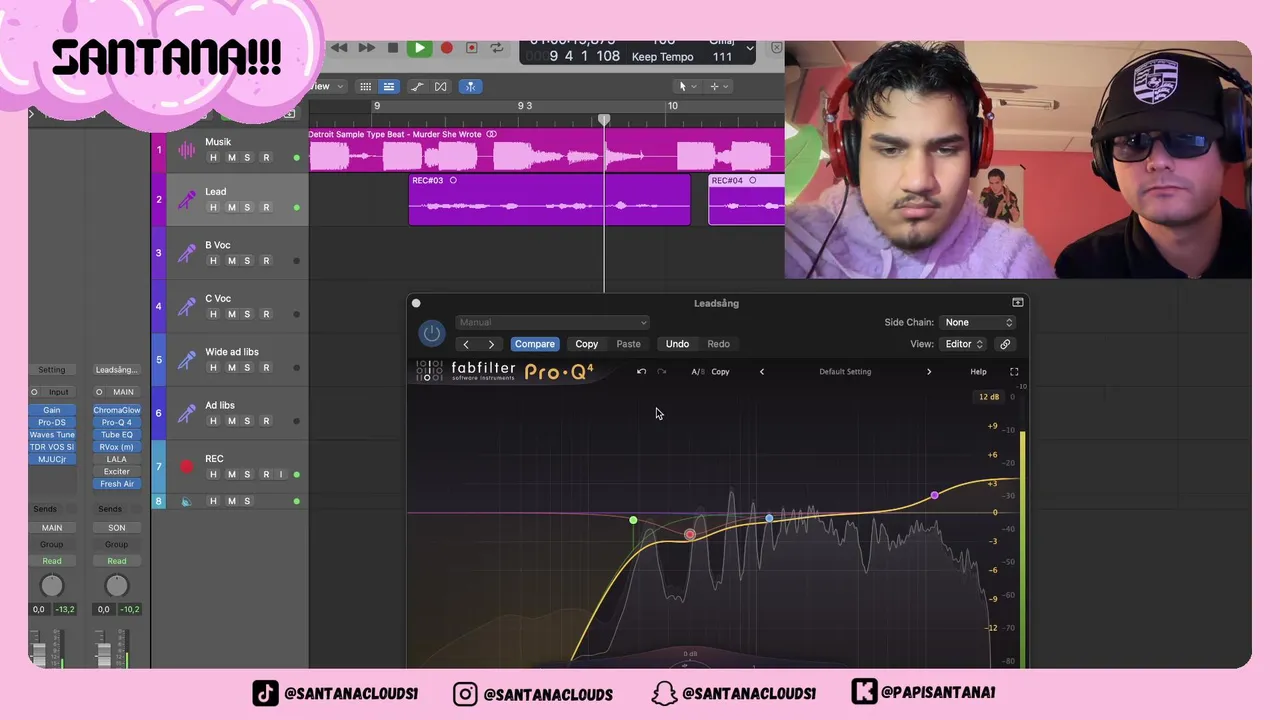This screenshot has width=1280, height=720.
Task: Select the grid view icon in tracks toolbar
Action: pyautogui.click(x=366, y=87)
